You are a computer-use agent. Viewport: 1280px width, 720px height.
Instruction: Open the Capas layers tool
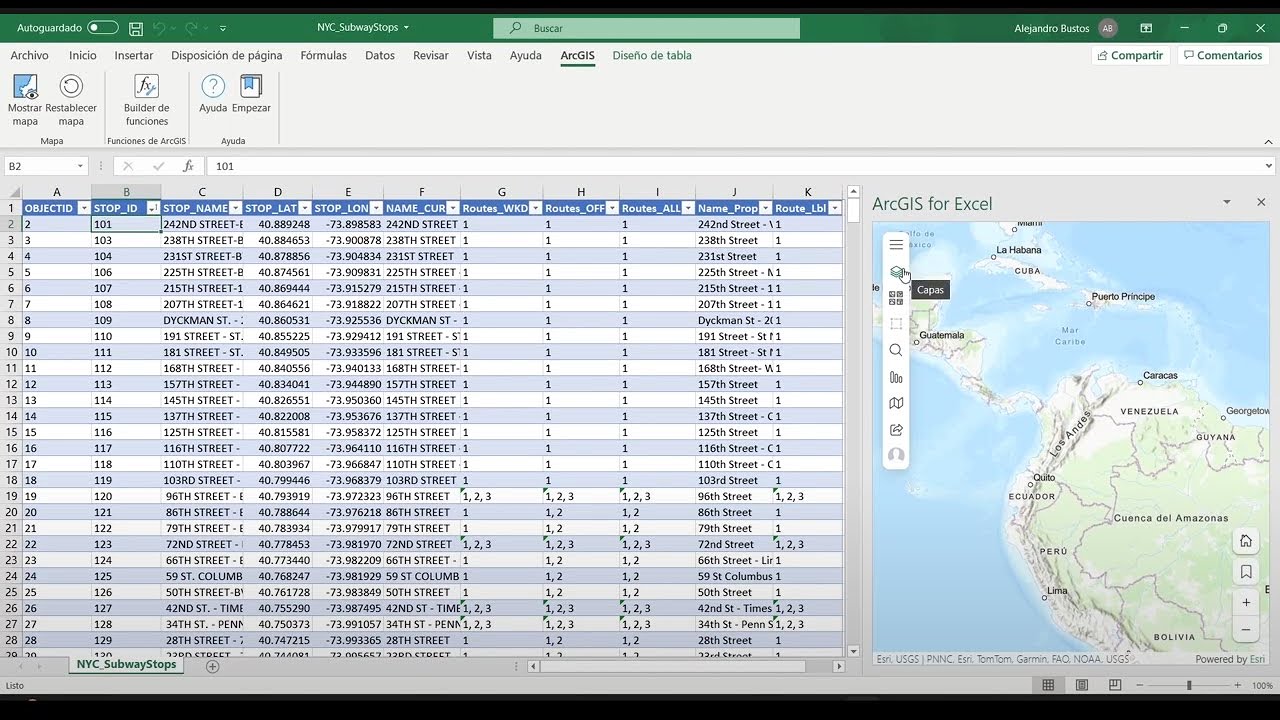896,272
